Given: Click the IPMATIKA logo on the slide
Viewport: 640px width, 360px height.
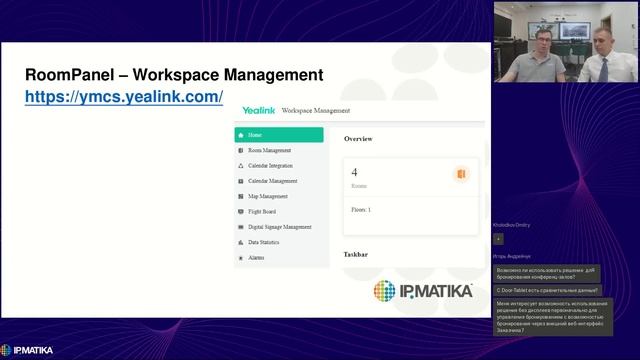Looking at the screenshot, I should (x=423, y=291).
